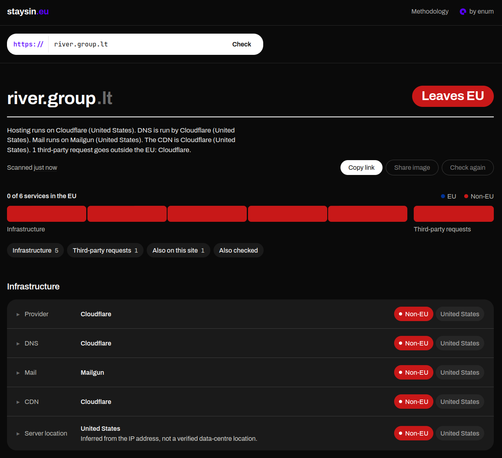Click the Infrastructure label under the bar
502x458 pixels.
pos(26,229)
